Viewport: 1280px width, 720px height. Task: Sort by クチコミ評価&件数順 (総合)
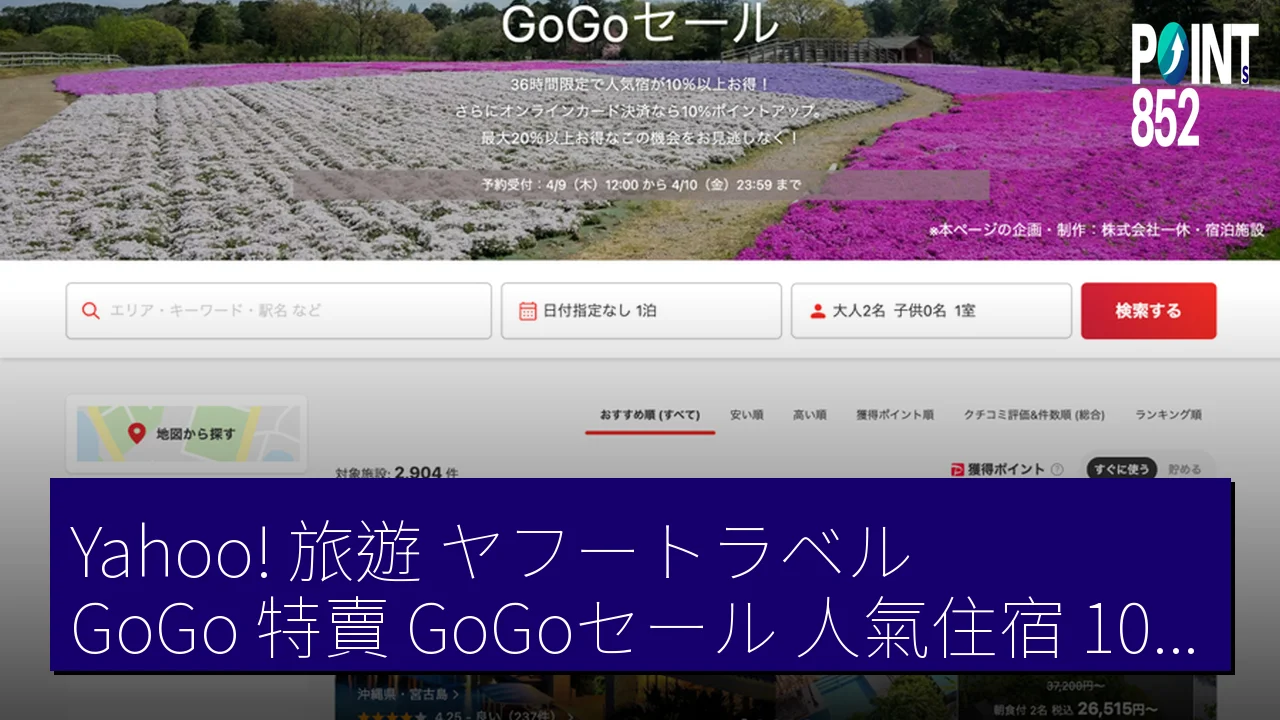[x=1034, y=415]
